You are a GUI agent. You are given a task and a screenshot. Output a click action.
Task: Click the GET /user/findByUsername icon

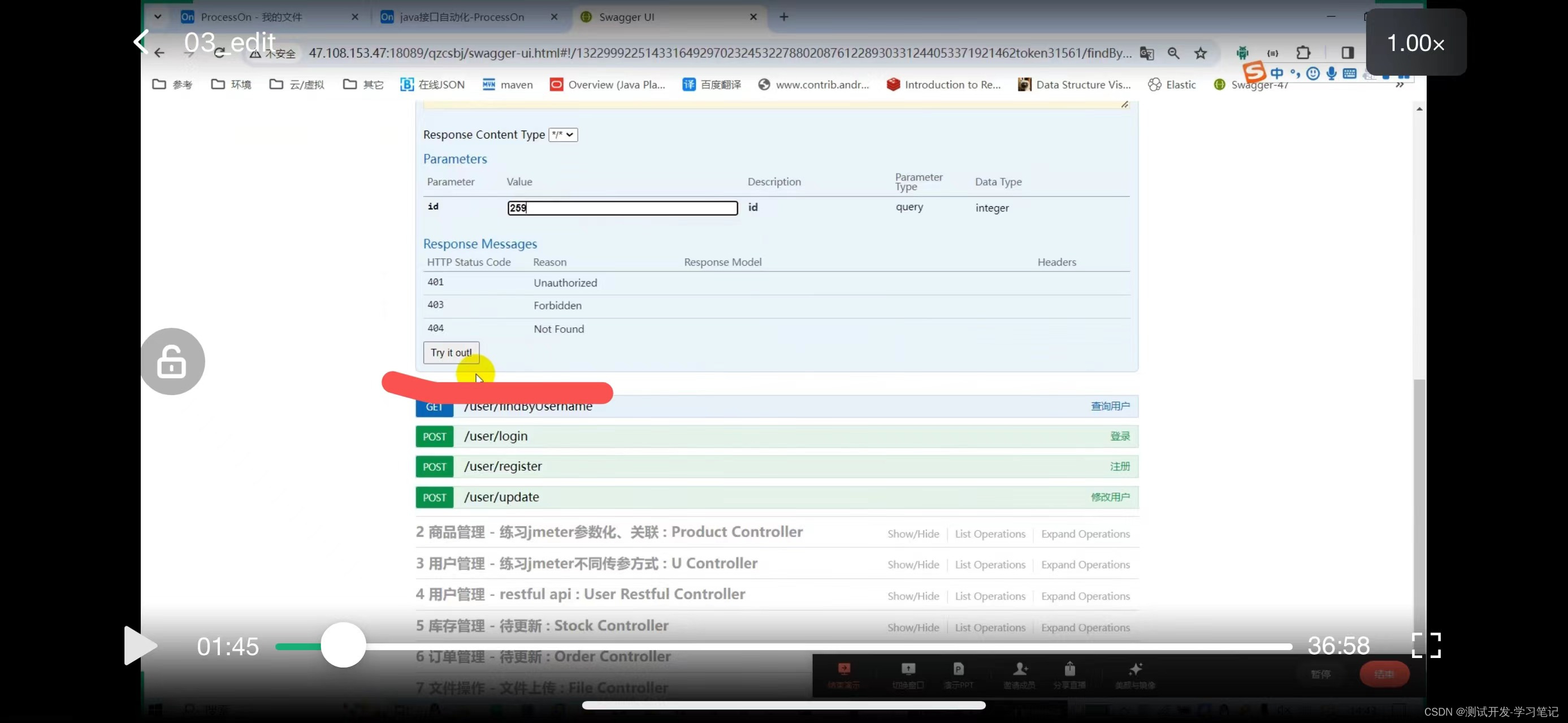click(x=434, y=405)
